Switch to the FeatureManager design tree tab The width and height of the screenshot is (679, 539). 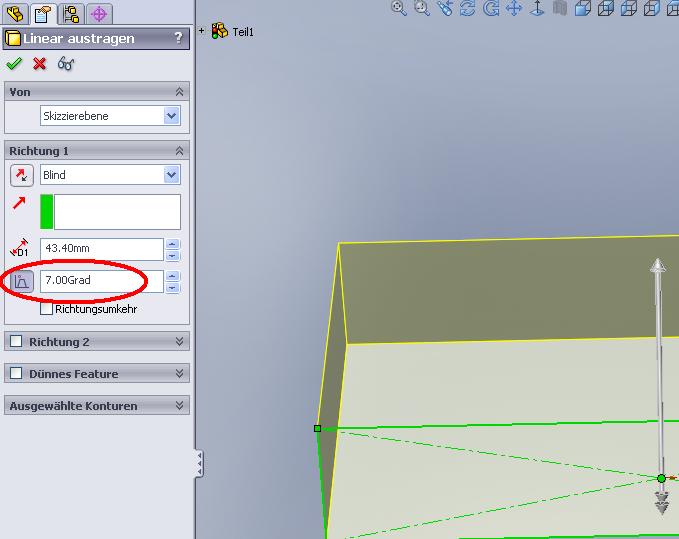[x=15, y=13]
